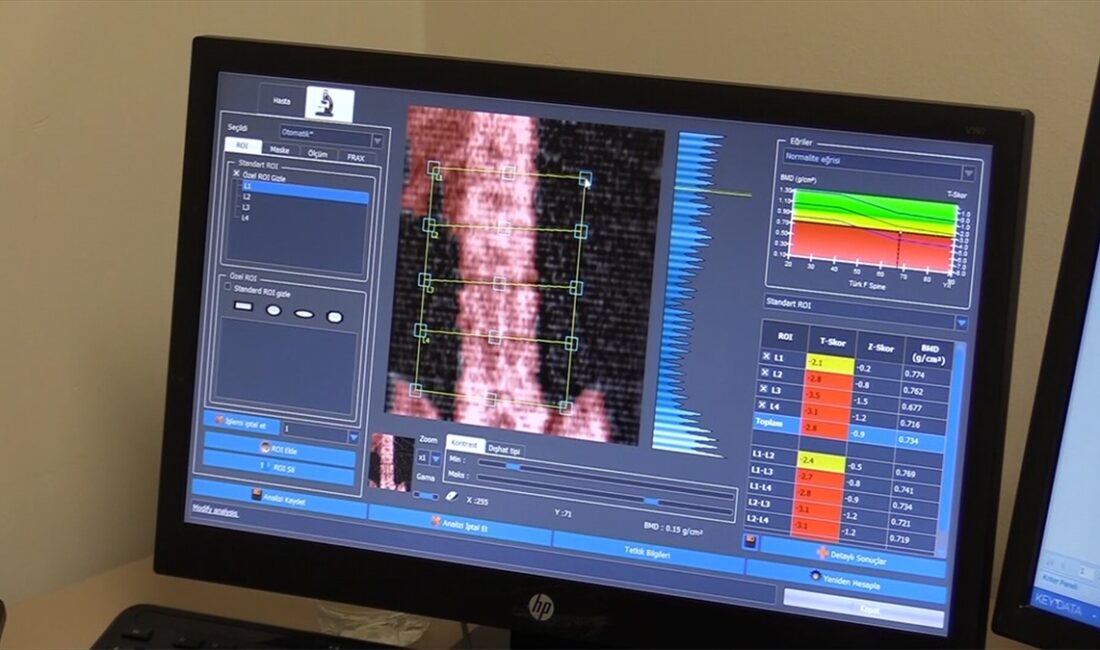Select the circle custom ROI shape

pyautogui.click(x=274, y=310)
